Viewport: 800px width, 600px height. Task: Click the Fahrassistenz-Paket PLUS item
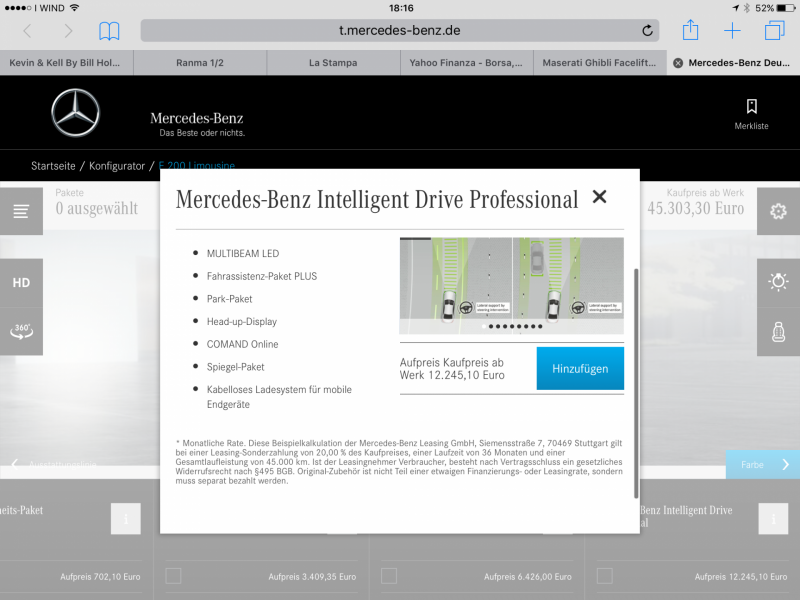(262, 276)
